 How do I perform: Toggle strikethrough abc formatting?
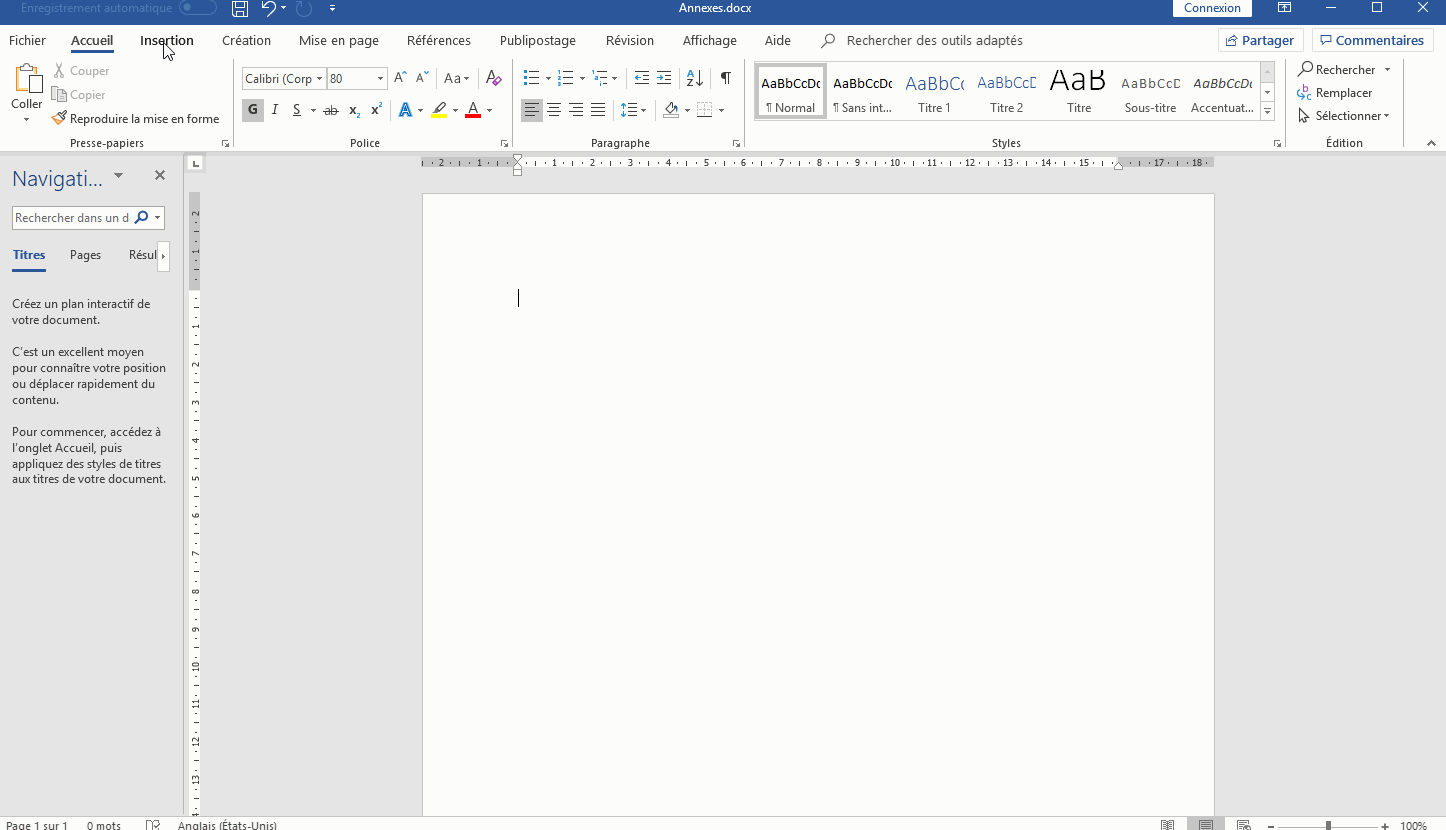pyautogui.click(x=332, y=110)
